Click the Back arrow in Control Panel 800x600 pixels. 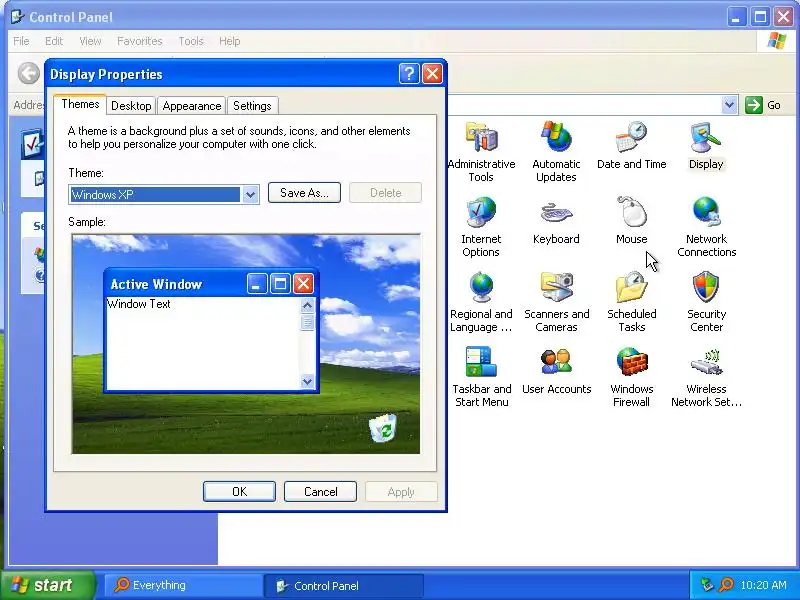pyautogui.click(x=29, y=73)
